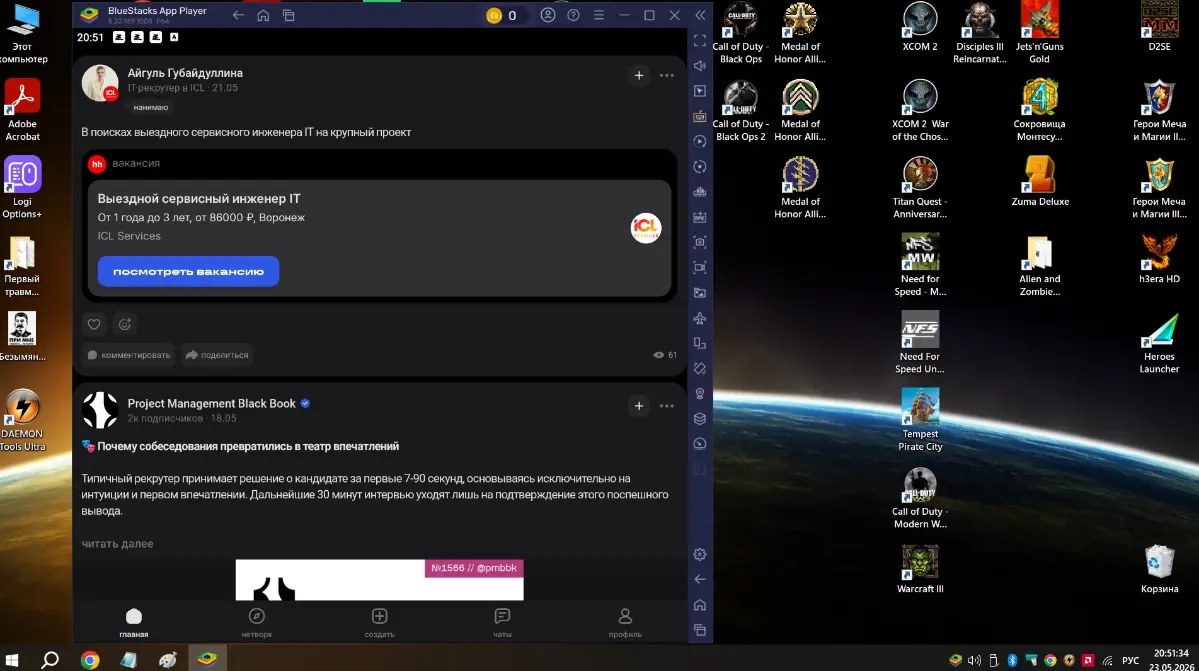Like the Айгуль Губайдуллина post with heart icon
1199x671 pixels.
pyautogui.click(x=94, y=324)
